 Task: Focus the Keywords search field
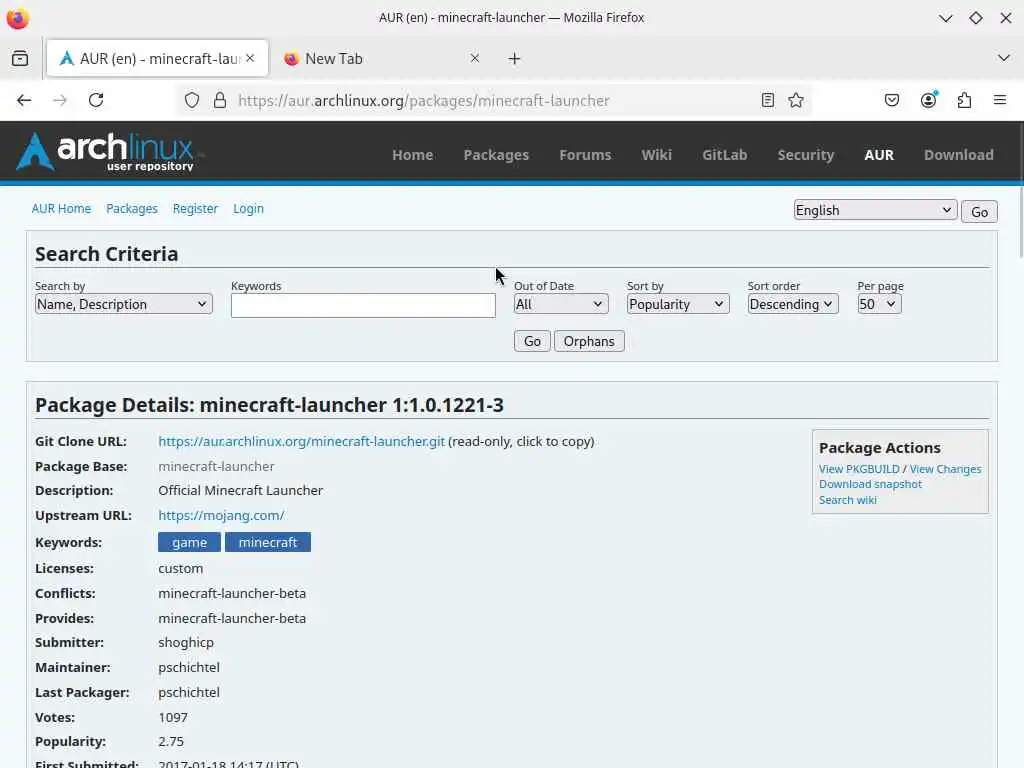pyautogui.click(x=363, y=306)
